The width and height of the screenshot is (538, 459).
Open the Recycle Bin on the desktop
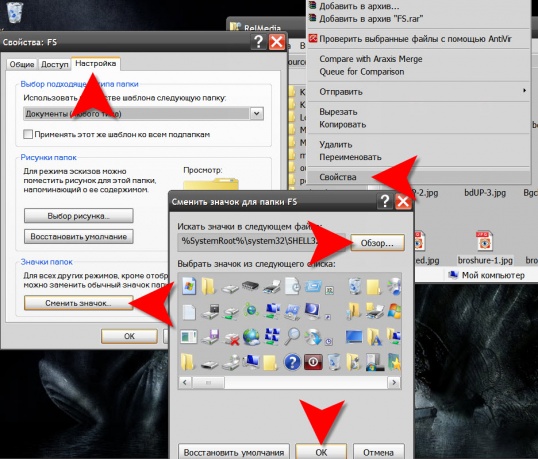[15, 12]
